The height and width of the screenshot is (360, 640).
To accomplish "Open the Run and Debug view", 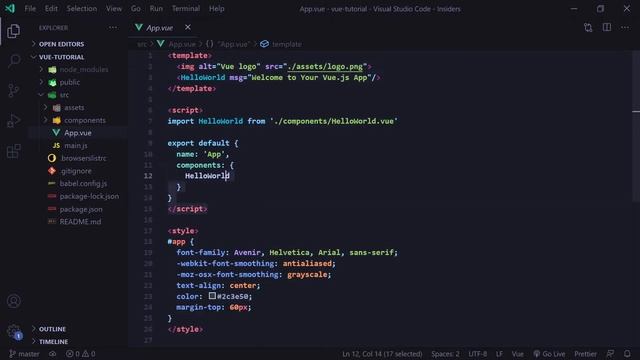I will tap(13, 120).
